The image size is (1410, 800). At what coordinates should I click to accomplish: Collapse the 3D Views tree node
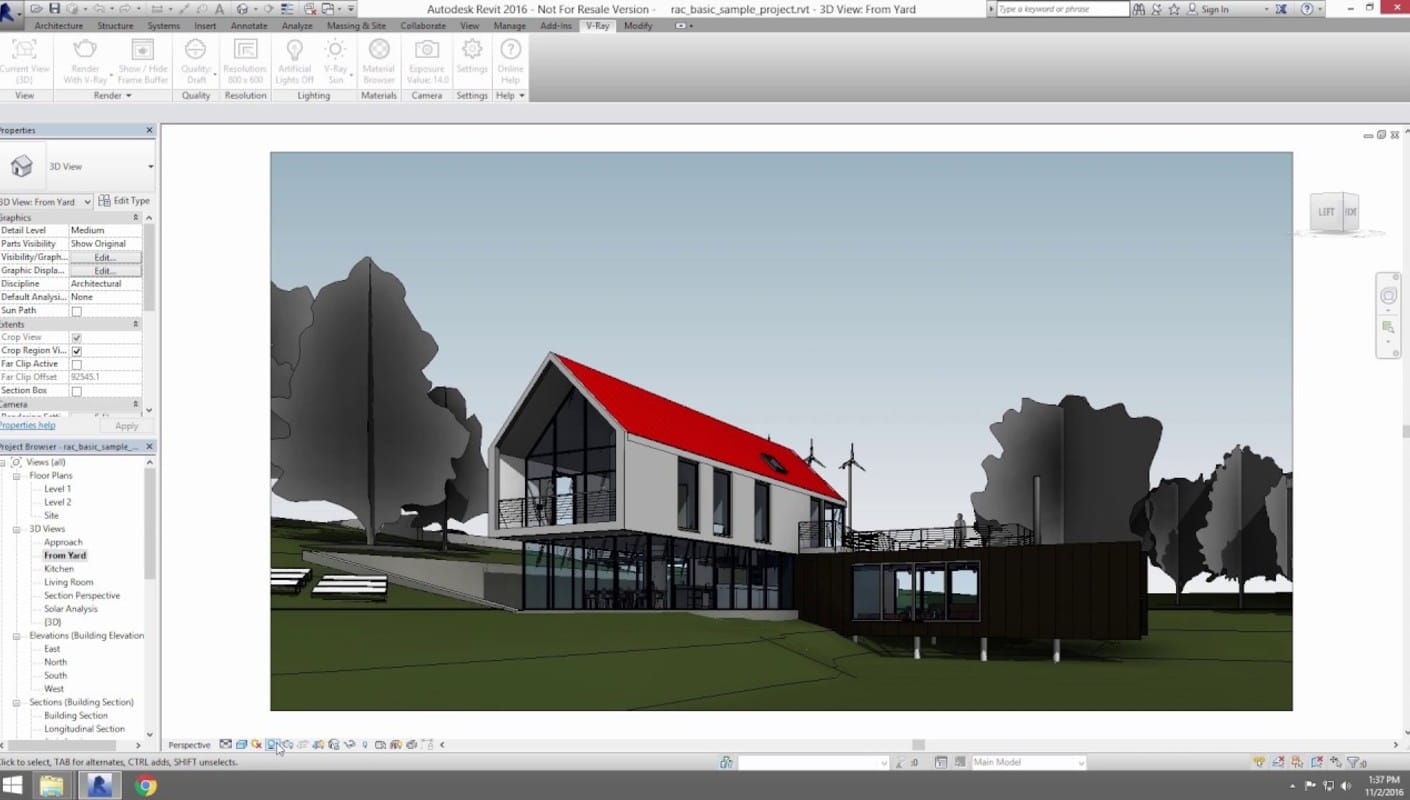(x=17, y=529)
